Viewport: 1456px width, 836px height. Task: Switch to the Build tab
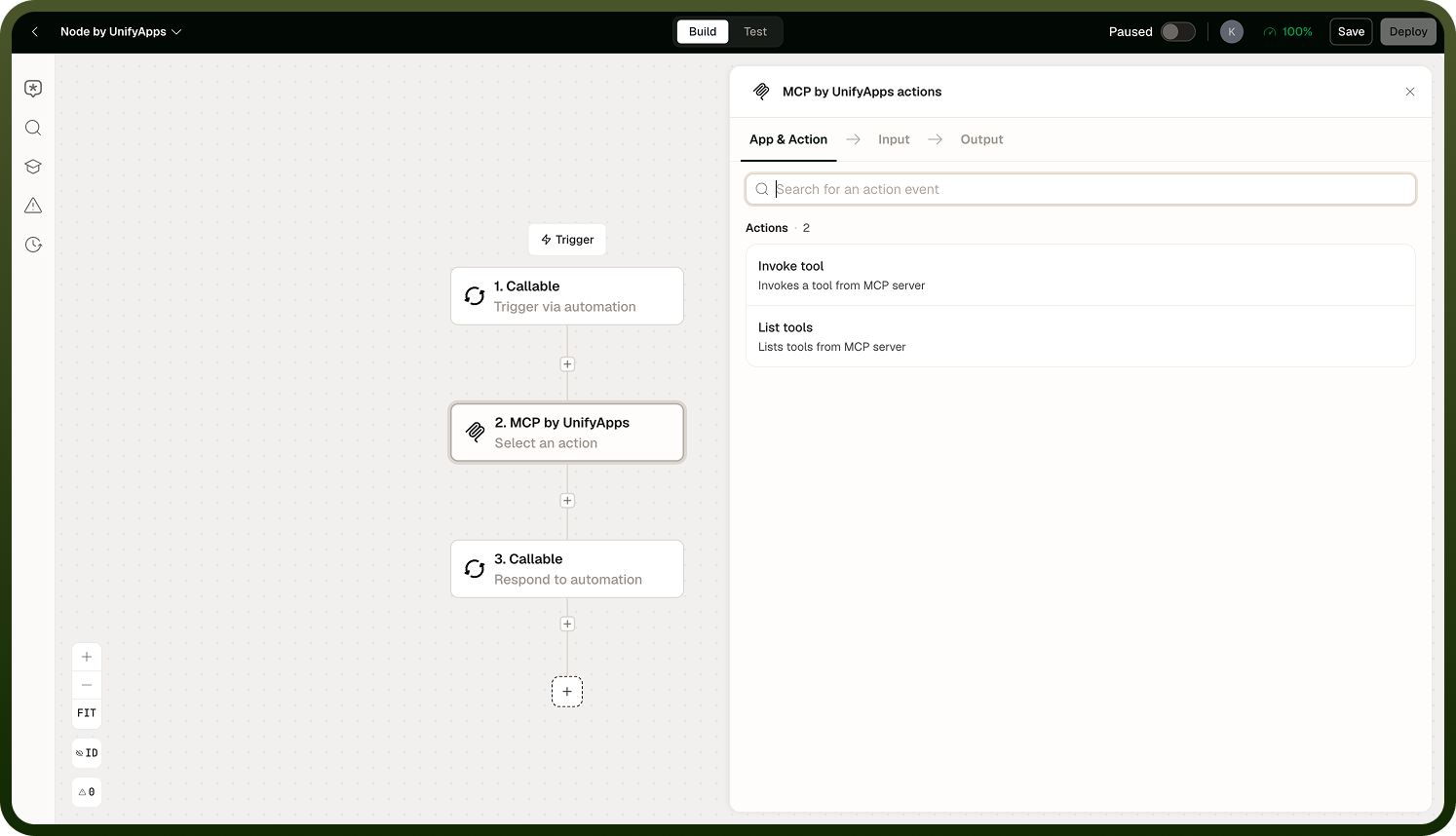703,32
